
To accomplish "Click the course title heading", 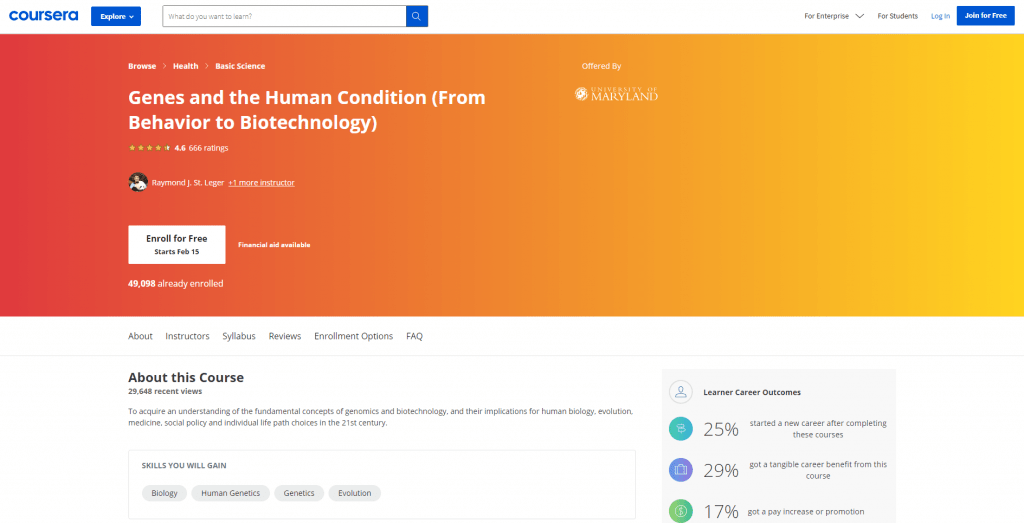I will coord(307,110).
